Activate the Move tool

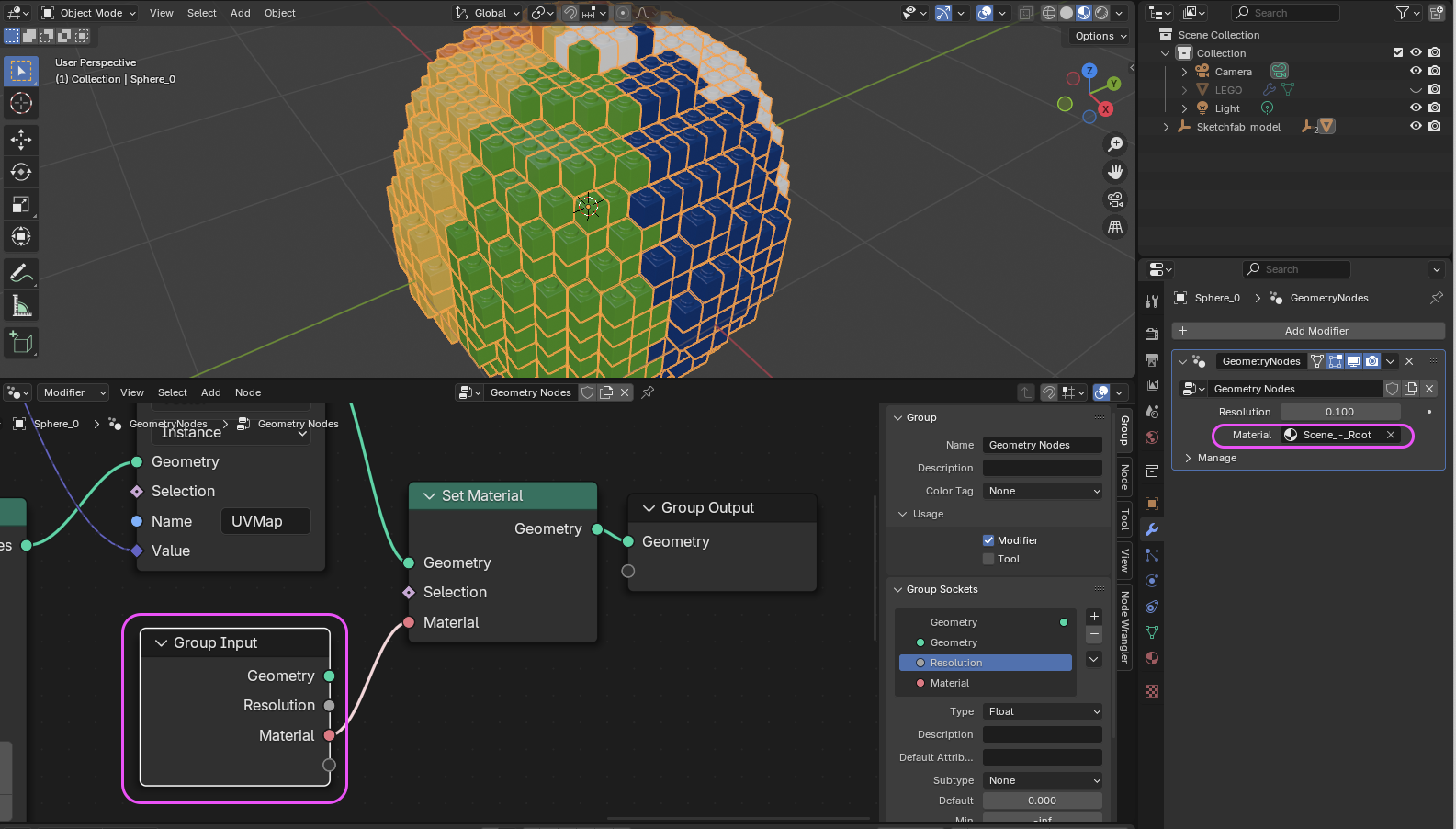pos(21,139)
